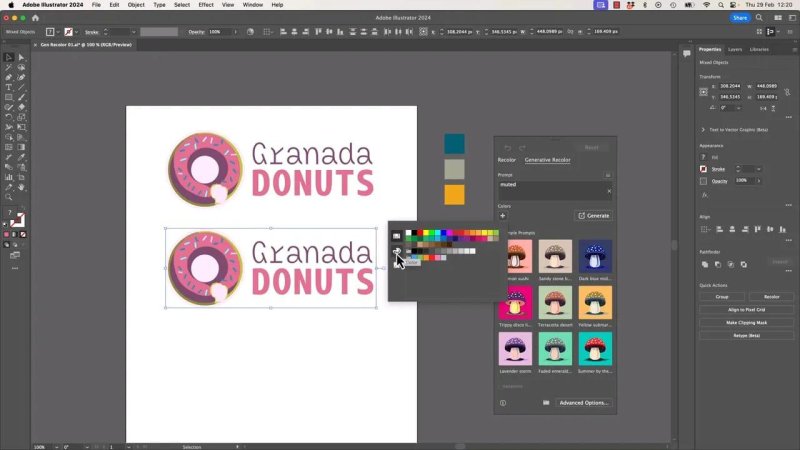Click the Pathfinder Unite icon
800x450 pixels.
coord(705,264)
